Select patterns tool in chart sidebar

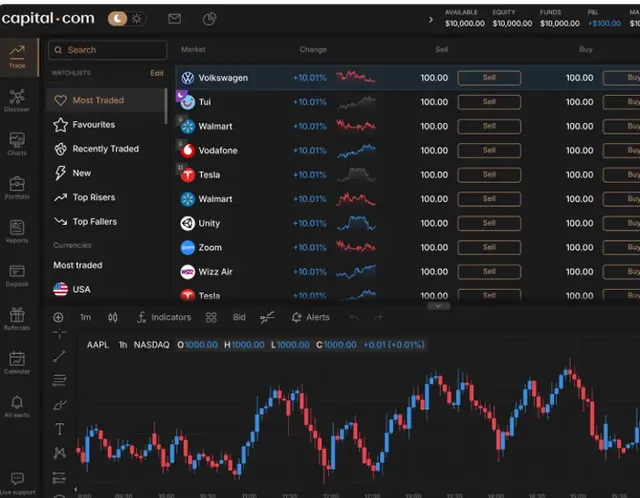tap(60, 453)
